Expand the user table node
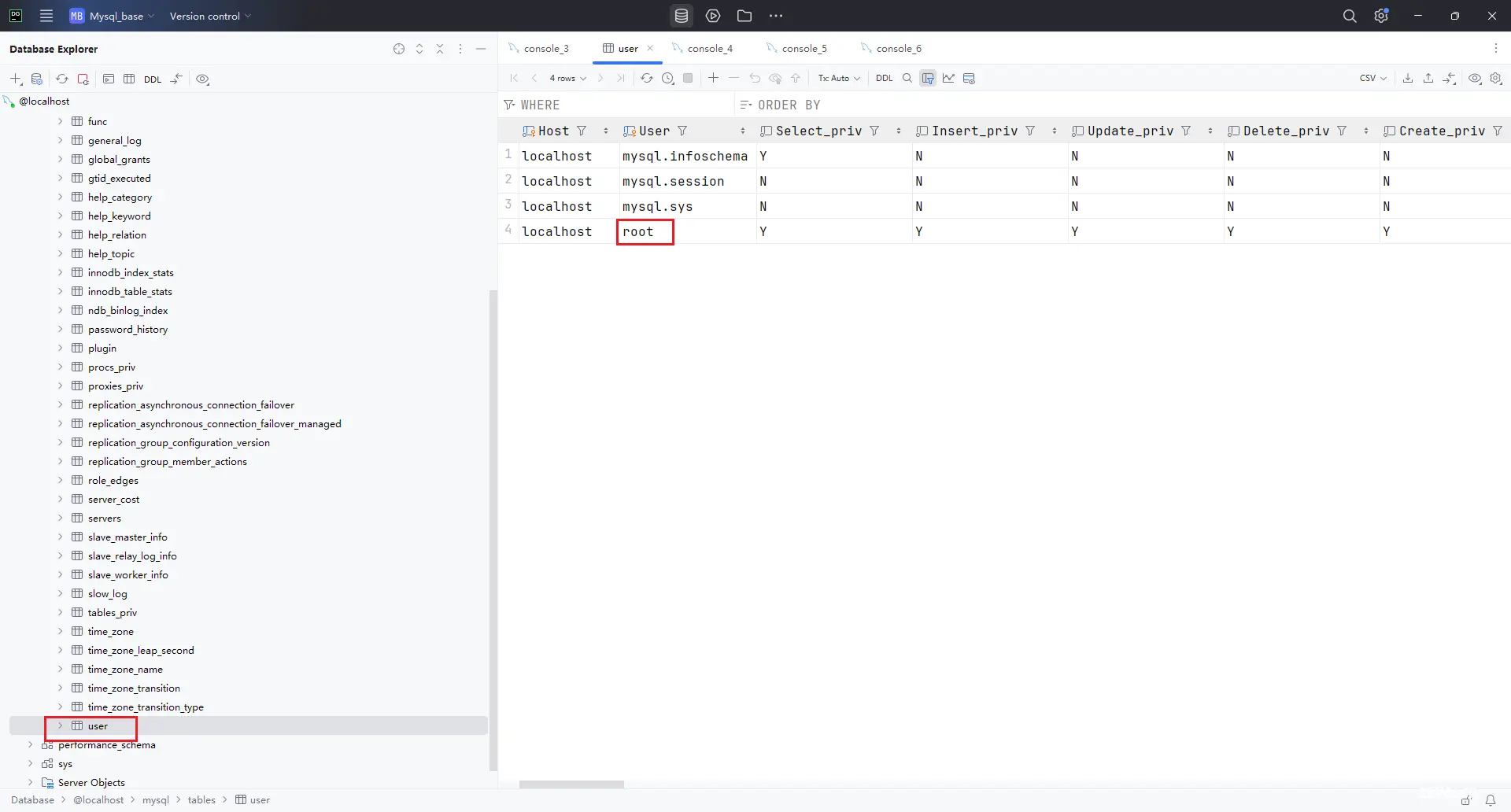The image size is (1511, 812). [60, 725]
